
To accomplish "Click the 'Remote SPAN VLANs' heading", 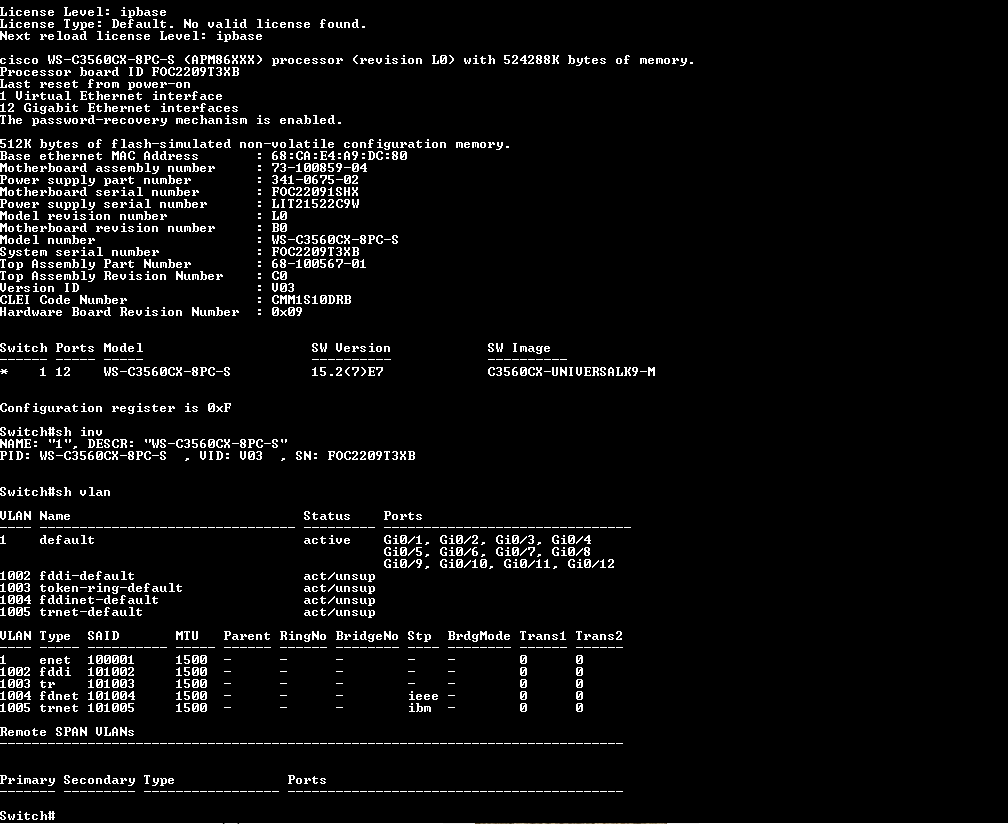I will (67, 732).
